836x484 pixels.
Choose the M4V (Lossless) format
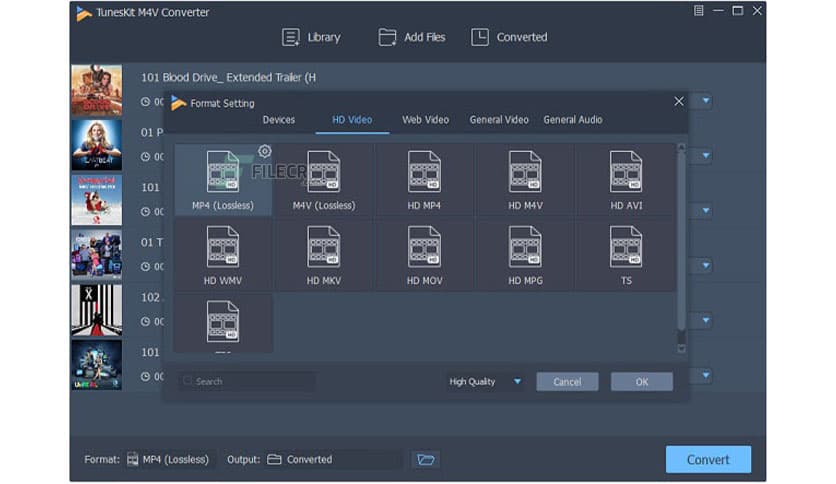click(324, 180)
